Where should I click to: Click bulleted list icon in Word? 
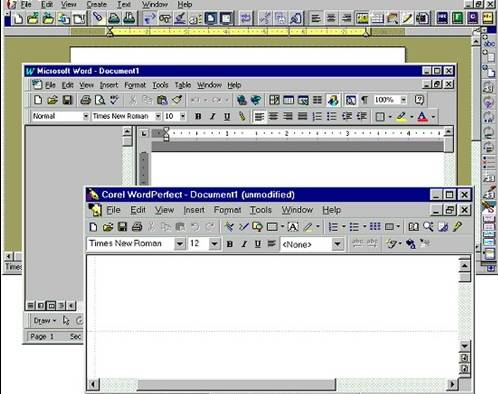[331, 116]
